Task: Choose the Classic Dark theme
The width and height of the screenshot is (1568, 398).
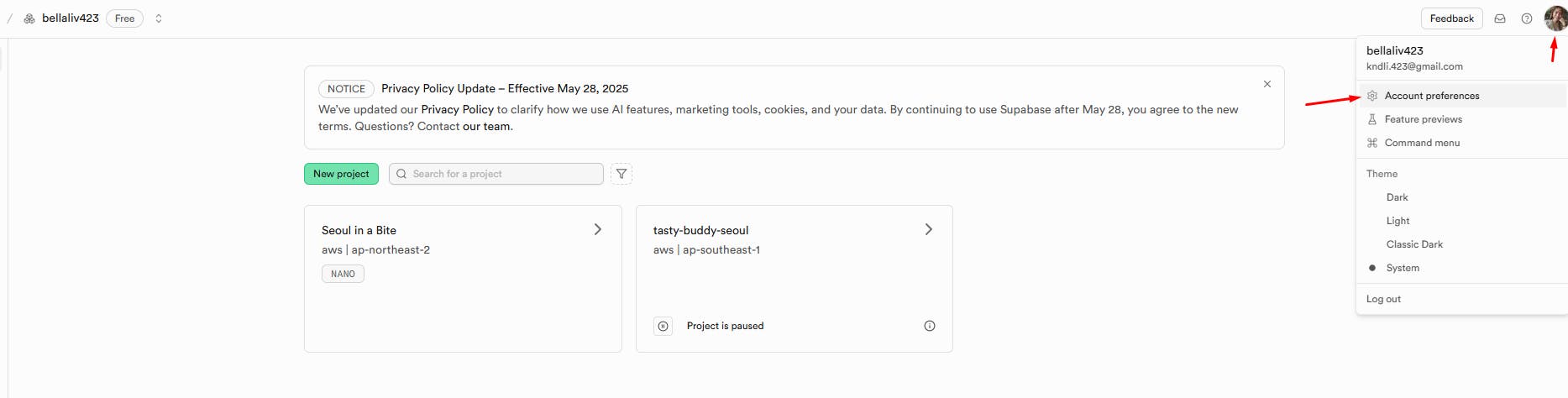Action: click(x=1414, y=244)
